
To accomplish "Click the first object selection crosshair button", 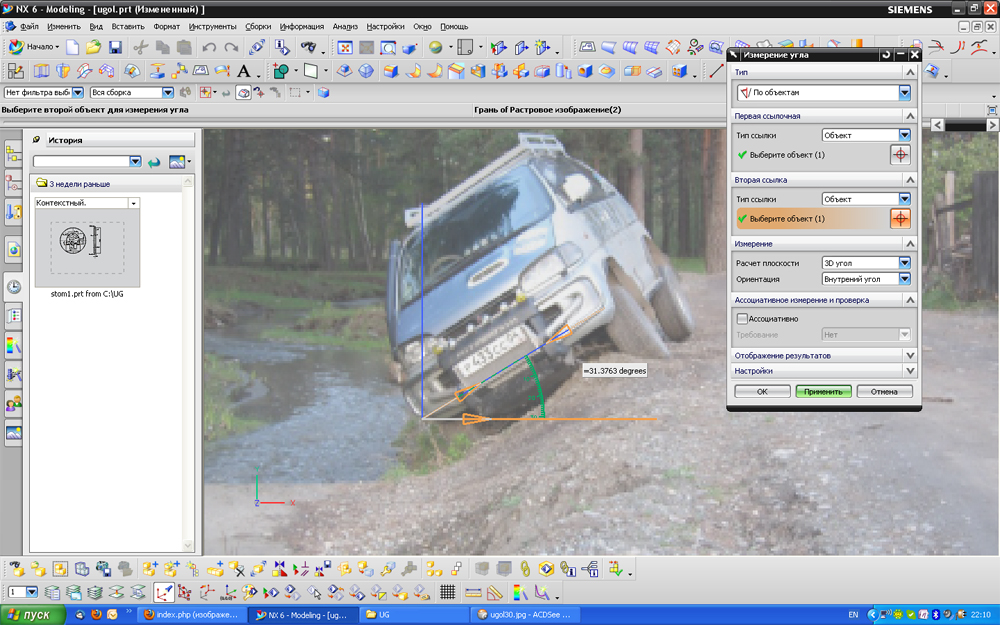I will (x=900, y=155).
